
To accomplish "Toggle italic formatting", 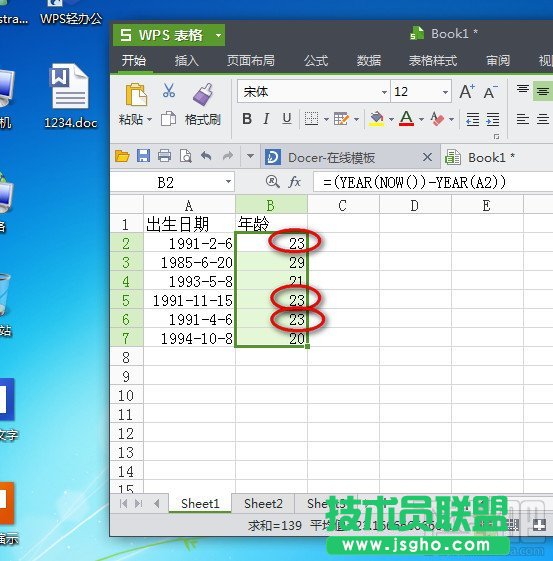I will [x=266, y=118].
